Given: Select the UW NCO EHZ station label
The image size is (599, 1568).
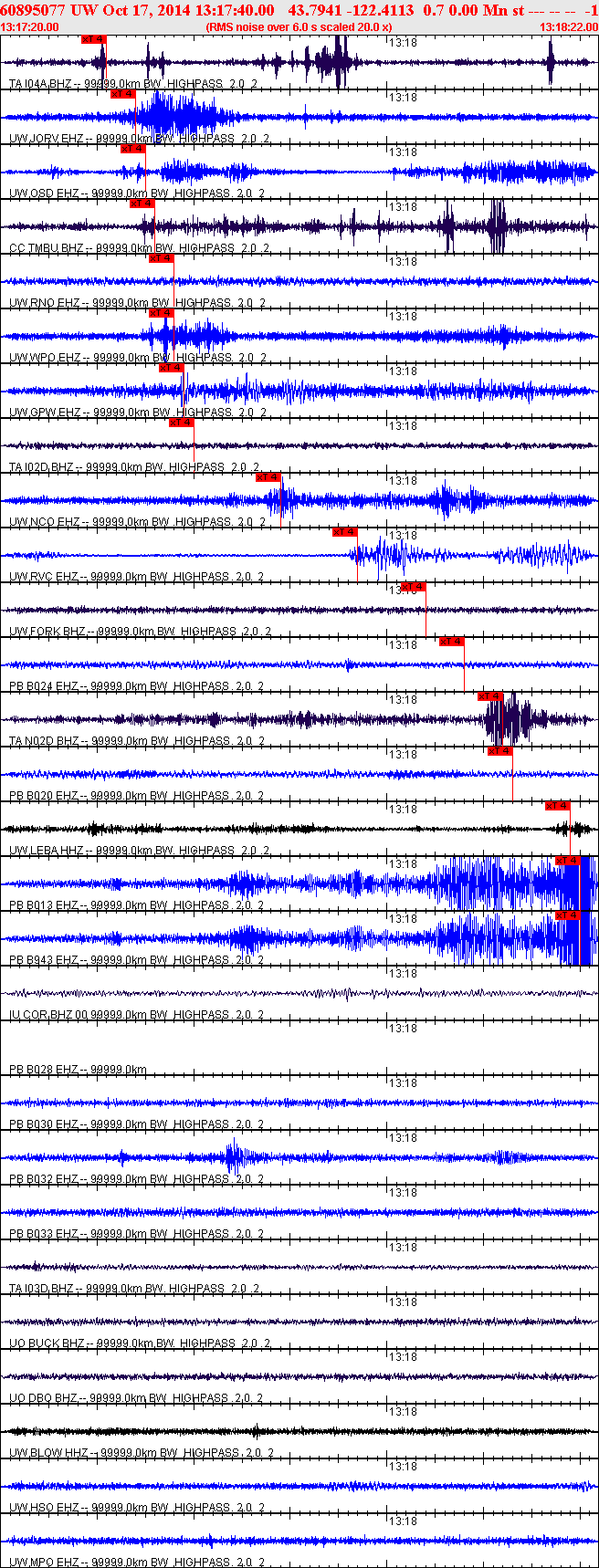Looking at the screenshot, I should pyautogui.click(x=137, y=522).
